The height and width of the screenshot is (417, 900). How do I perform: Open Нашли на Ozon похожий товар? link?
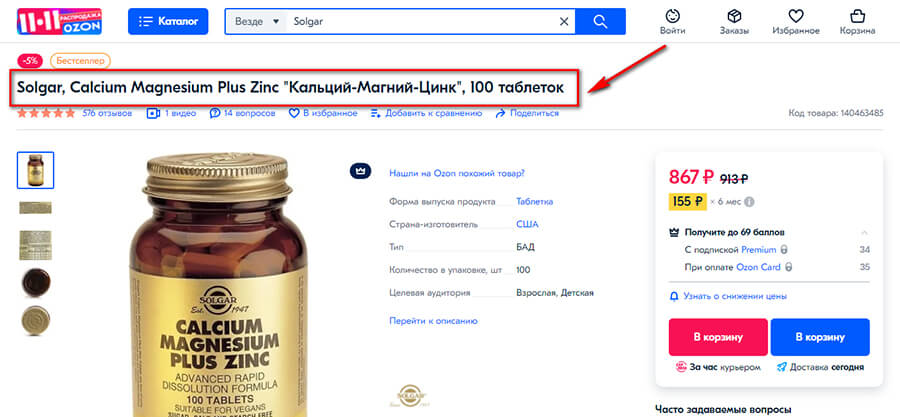tap(456, 173)
